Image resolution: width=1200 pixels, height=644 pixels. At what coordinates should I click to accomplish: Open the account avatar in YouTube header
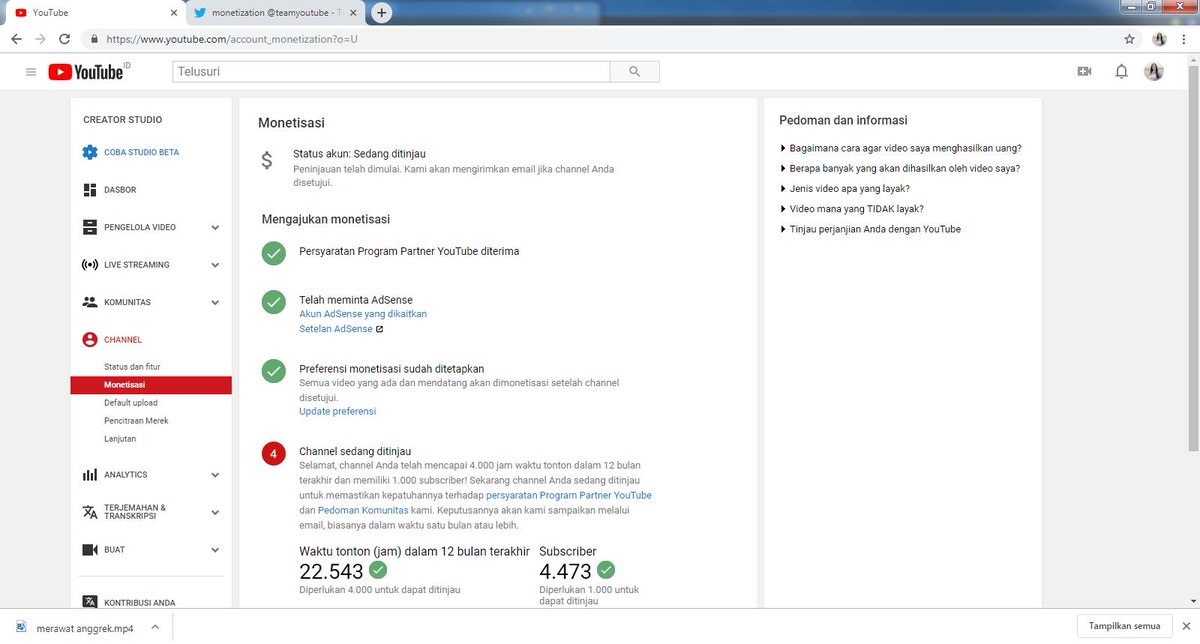1154,72
